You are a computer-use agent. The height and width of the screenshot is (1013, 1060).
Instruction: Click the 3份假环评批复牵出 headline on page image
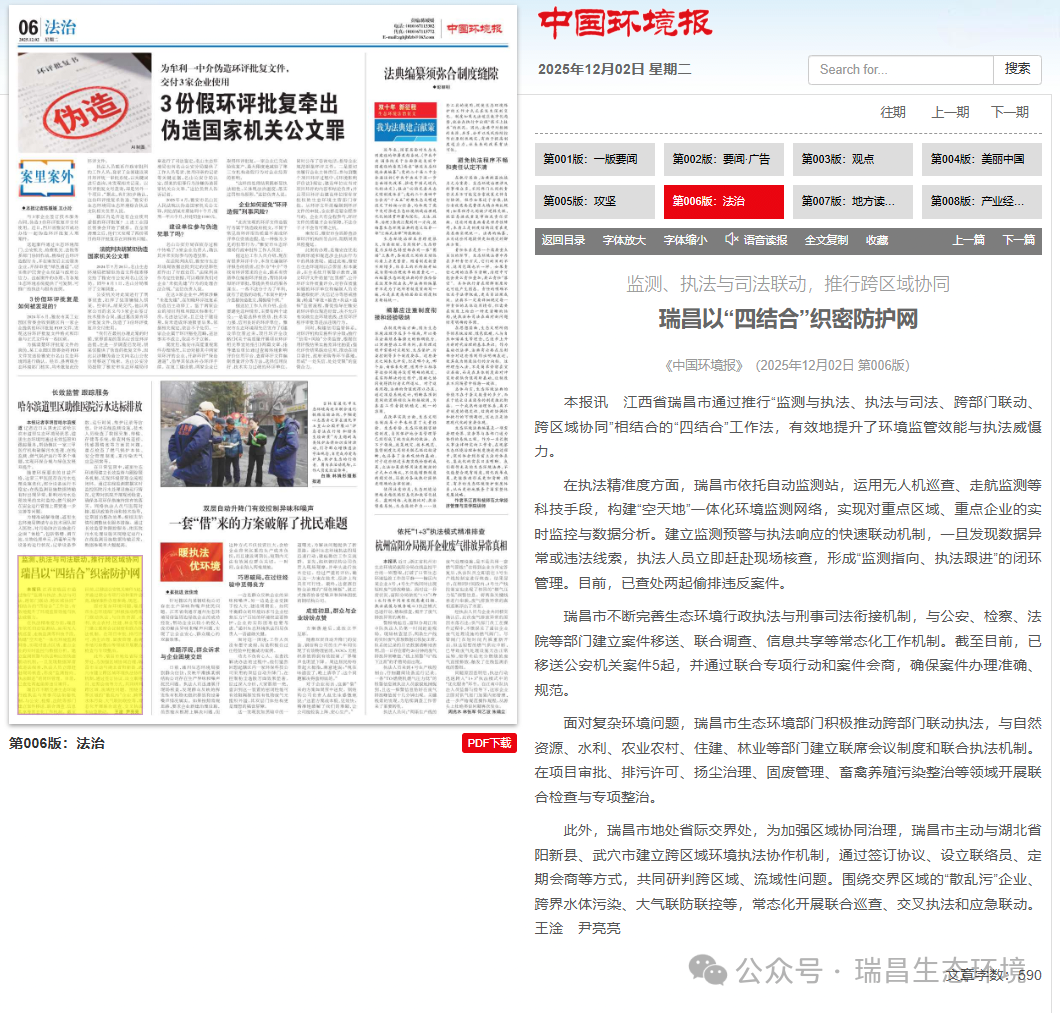click(251, 116)
